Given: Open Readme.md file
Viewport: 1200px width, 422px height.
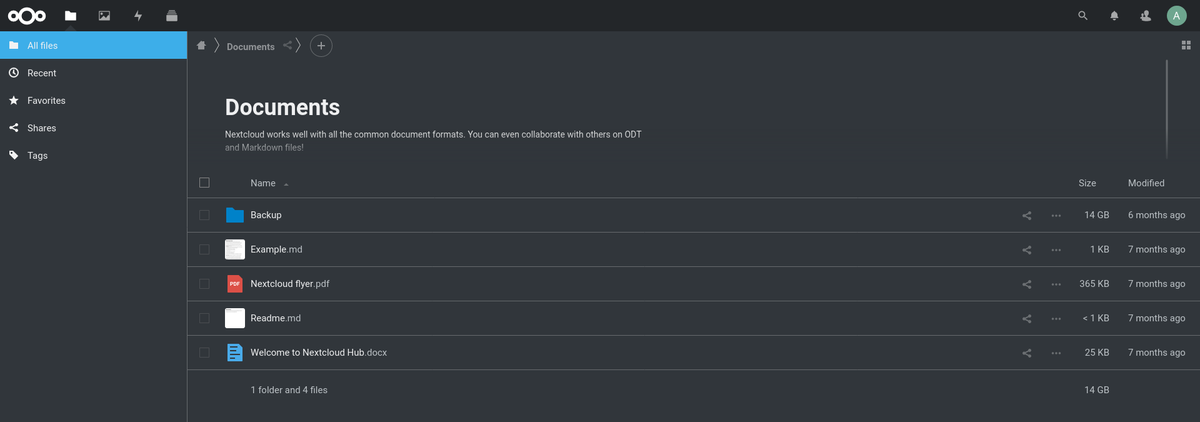Looking at the screenshot, I should coord(275,318).
